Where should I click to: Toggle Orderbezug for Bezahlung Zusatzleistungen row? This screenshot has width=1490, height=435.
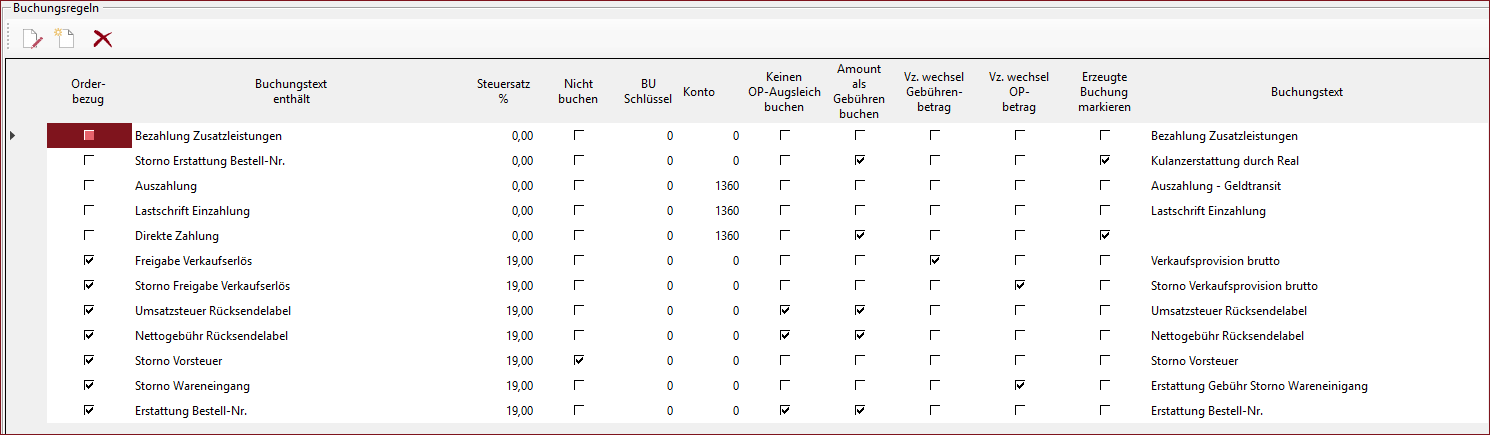pos(89,135)
